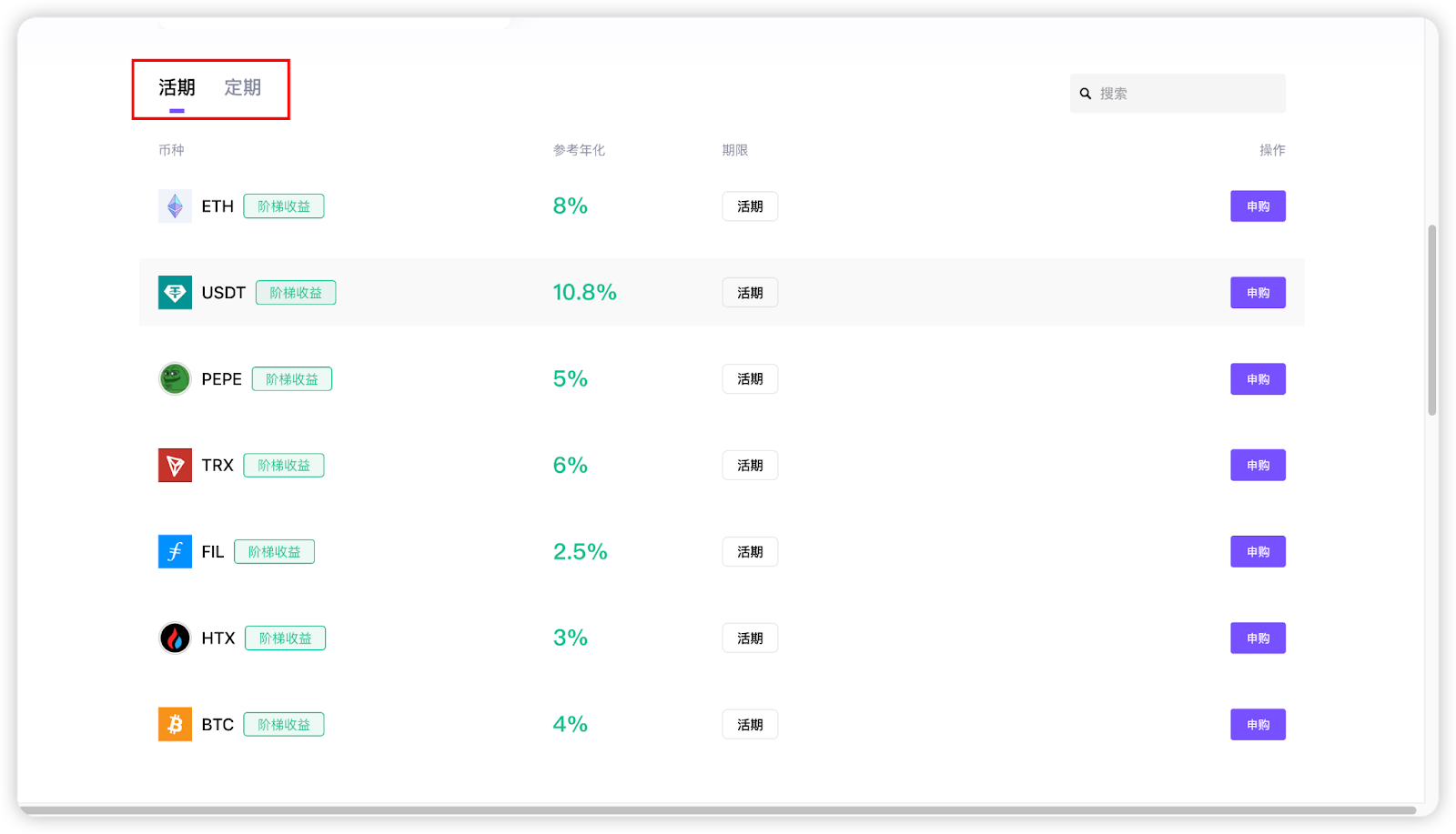
Task: Click the search magnifier icon
Action: click(x=1086, y=94)
